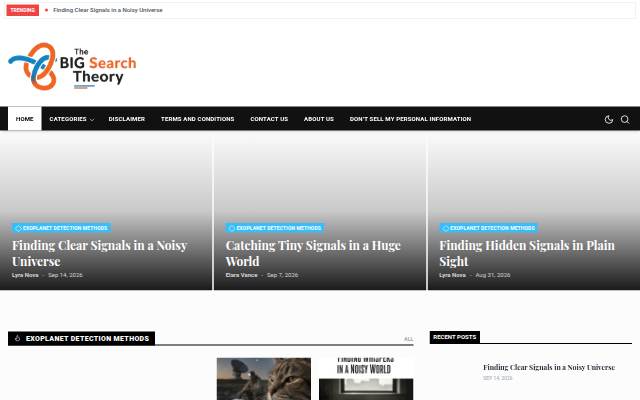The image size is (640, 400).
Task: Click category tag above the Catching Tiny Signals headline
Action: [275, 228]
